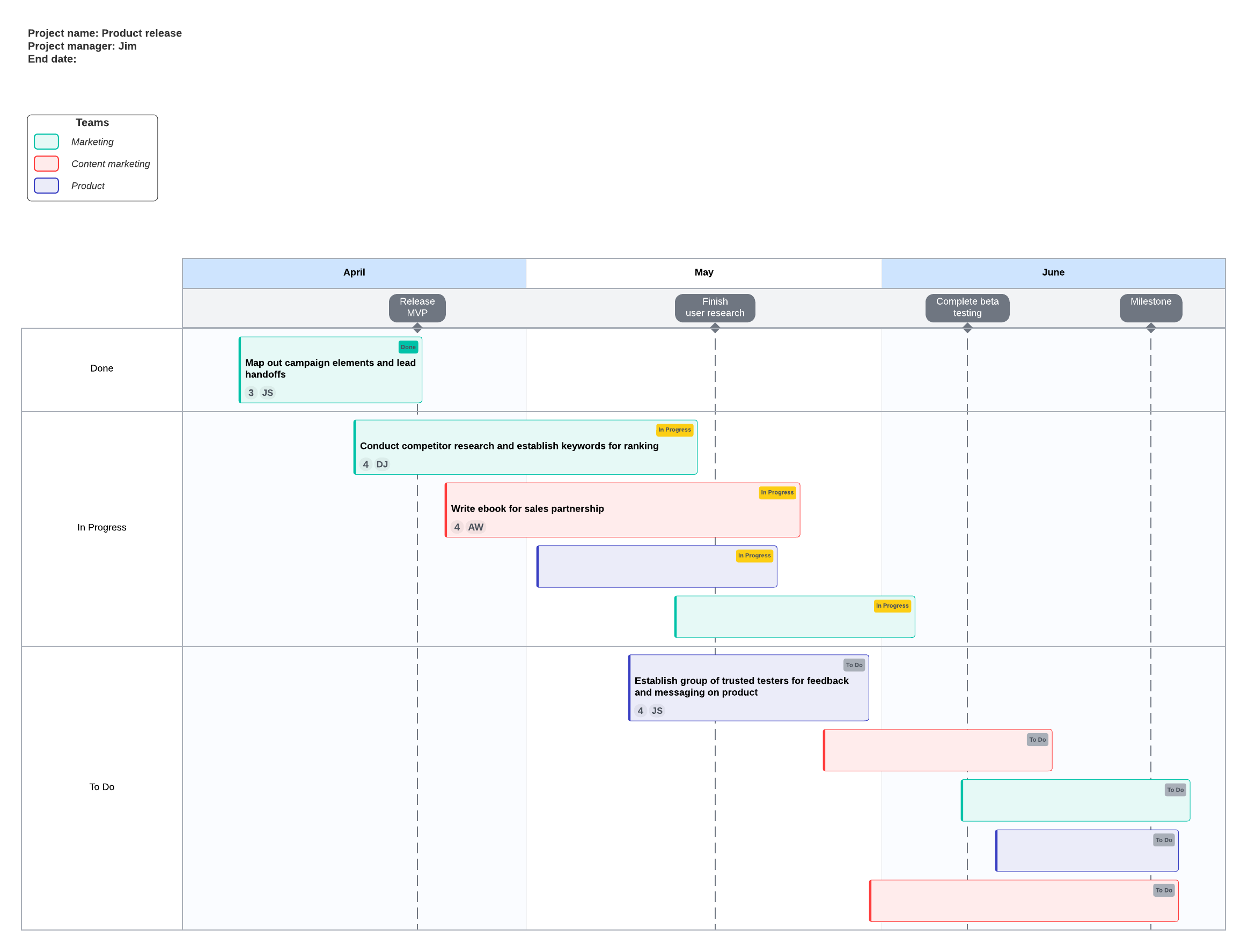
Task: Select the JS avatar on the campaign elements card
Action: [268, 393]
